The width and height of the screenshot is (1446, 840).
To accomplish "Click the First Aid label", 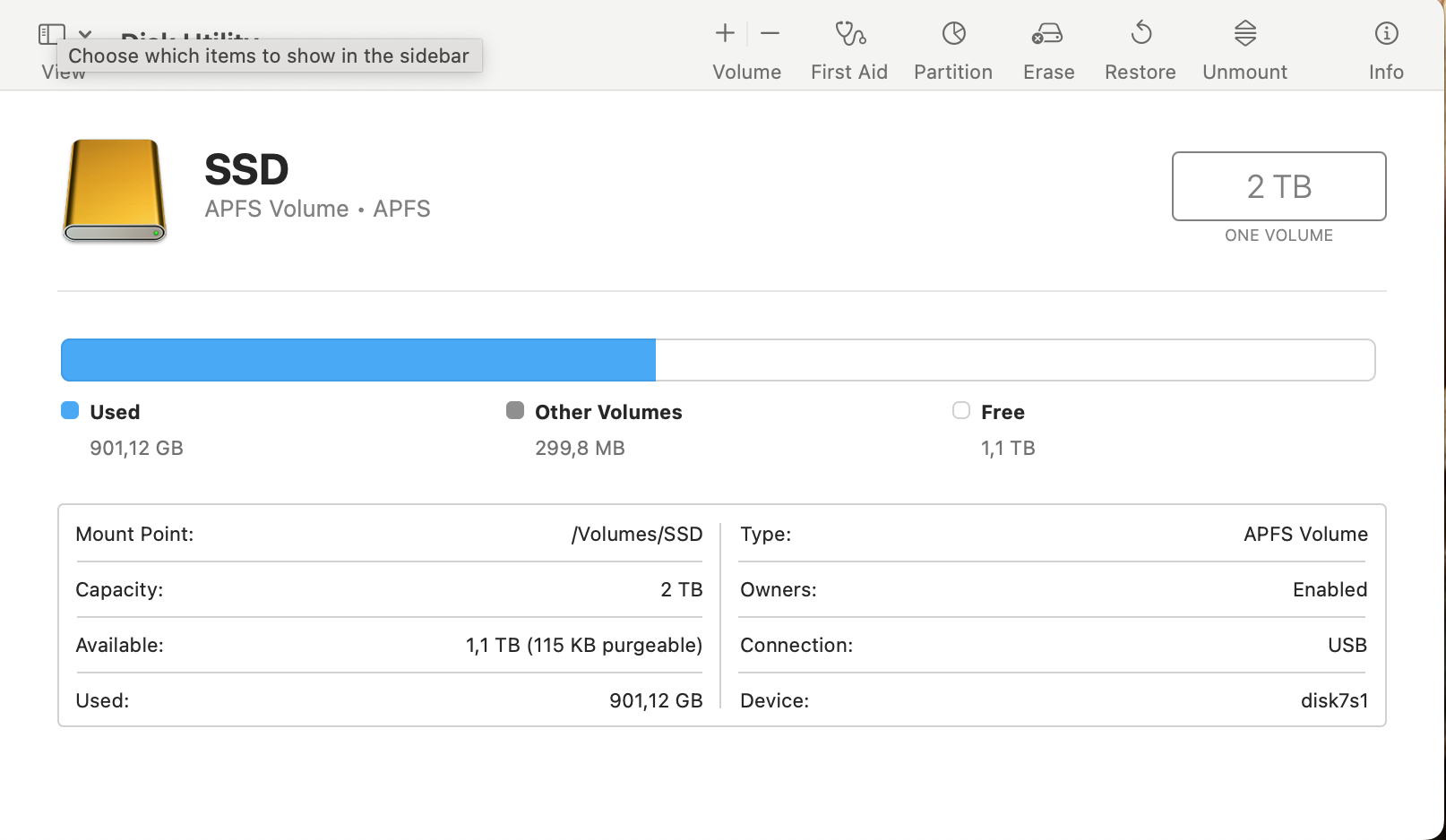I will pos(849,72).
